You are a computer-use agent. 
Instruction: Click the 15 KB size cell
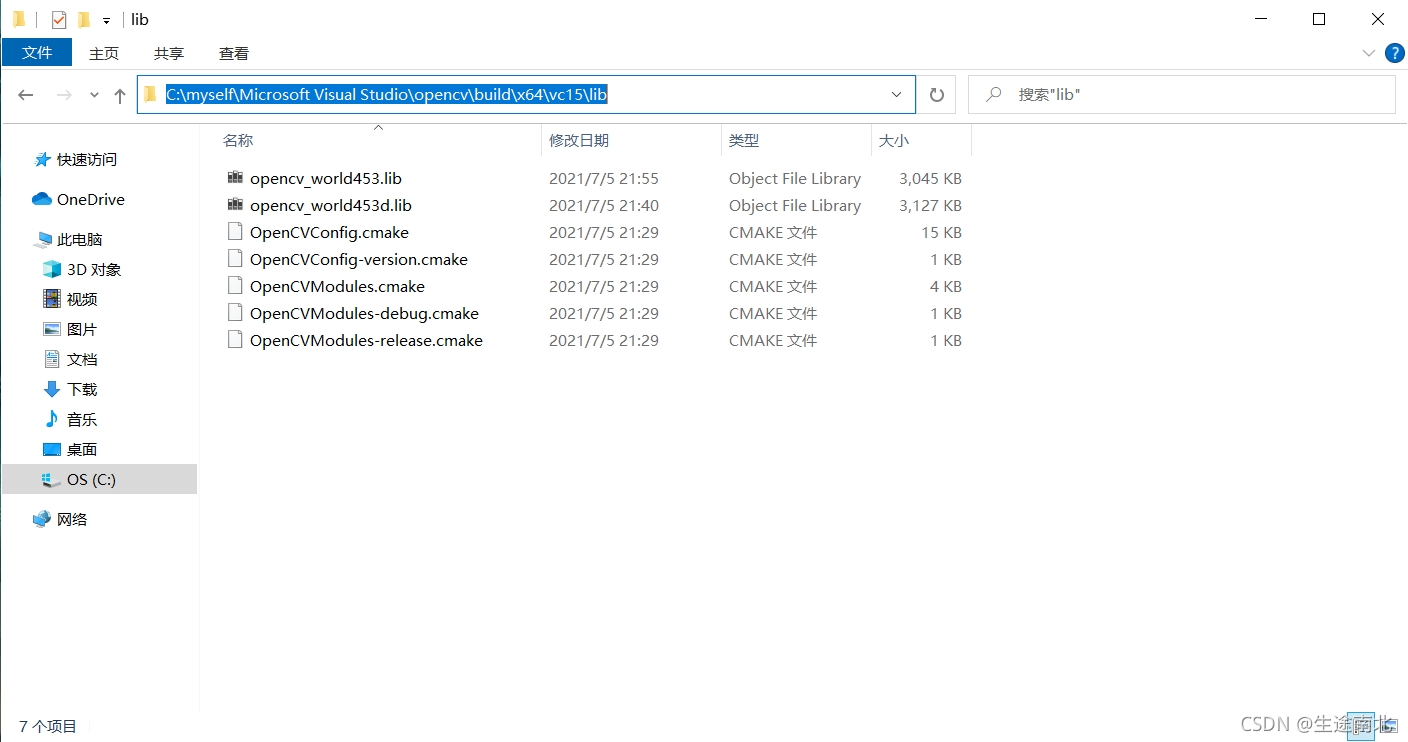(x=941, y=233)
